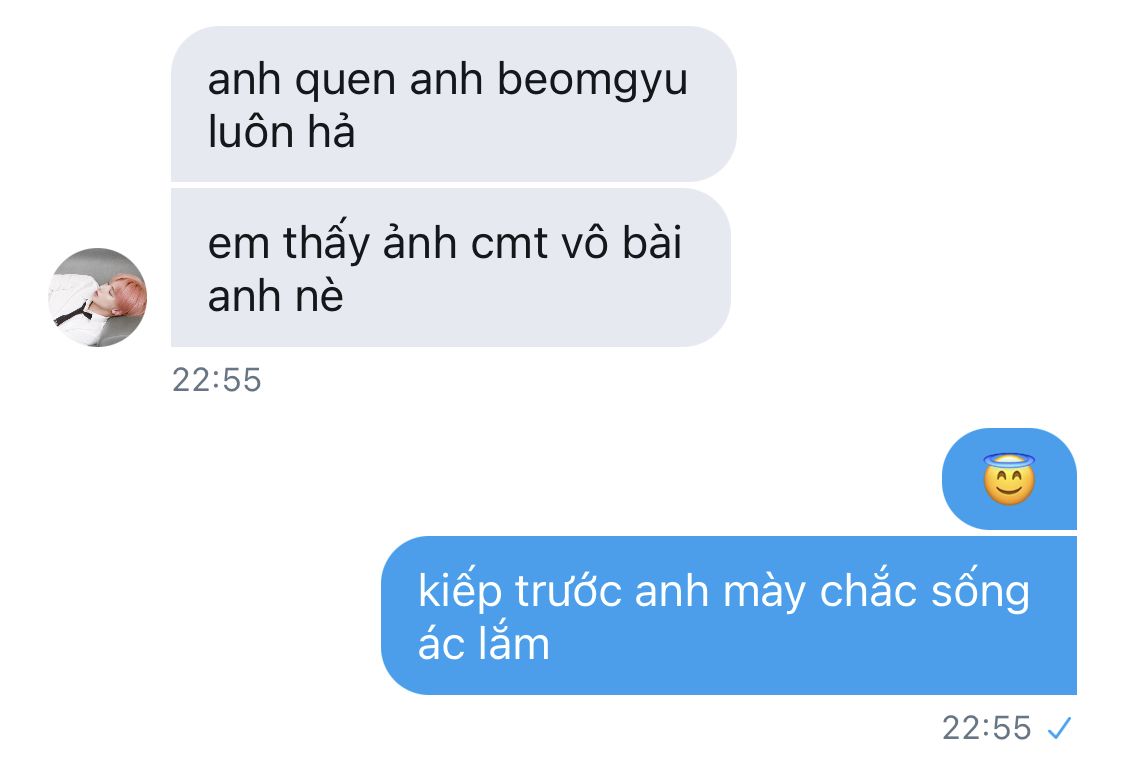Click the word 'bài' in the second bubble
This screenshot has width=1125, height=772.
(651, 241)
